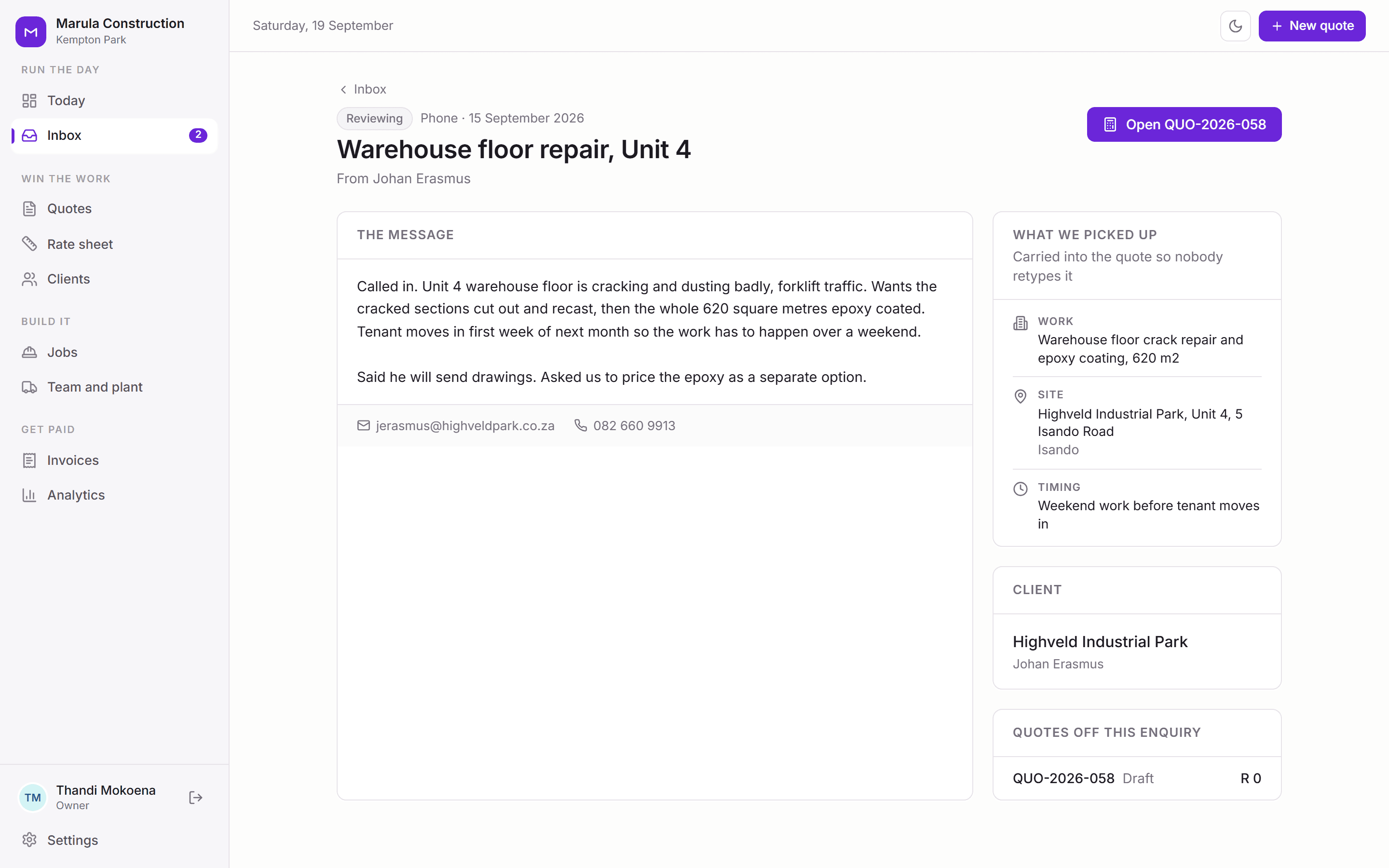Open Invoices from the sidebar
This screenshot has height=868, width=1389.
tap(114, 461)
